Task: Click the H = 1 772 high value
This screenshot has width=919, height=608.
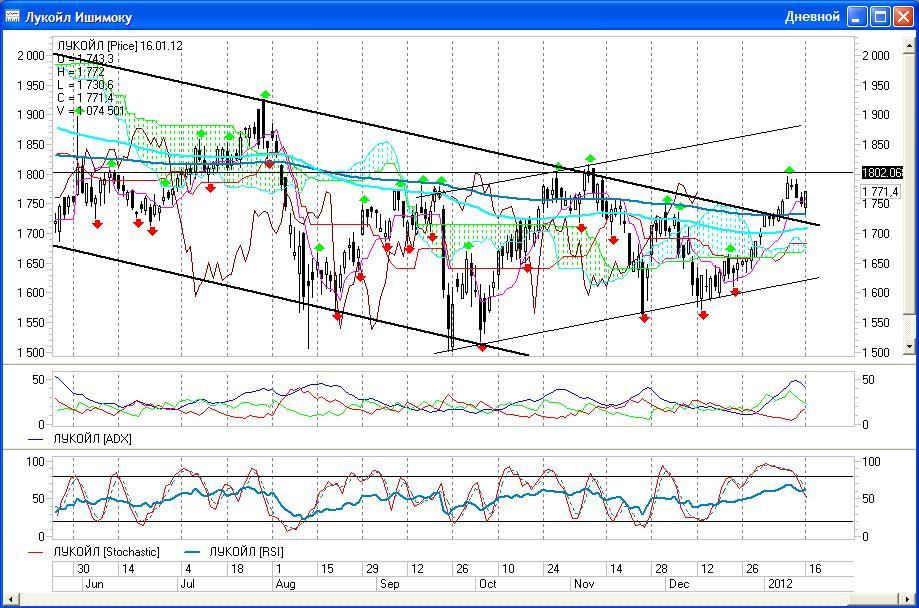Action: click(81, 72)
